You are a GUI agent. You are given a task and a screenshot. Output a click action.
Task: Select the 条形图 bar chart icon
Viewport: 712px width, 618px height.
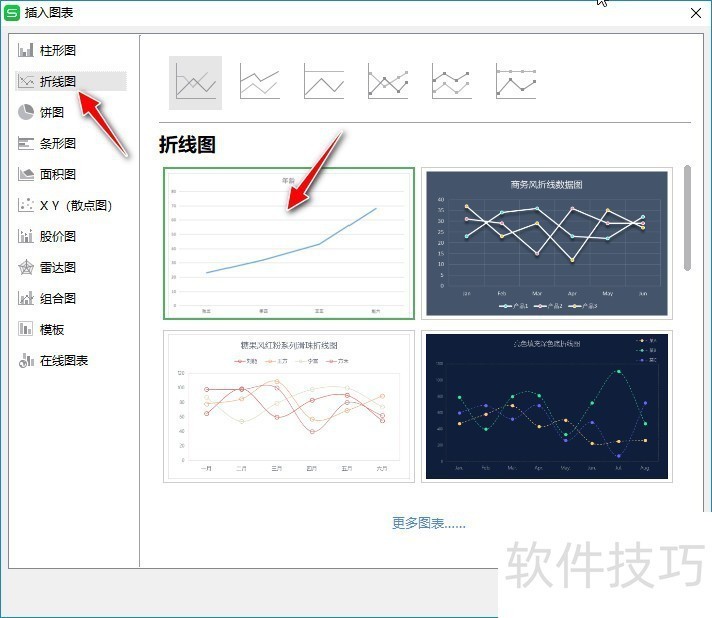click(25, 143)
